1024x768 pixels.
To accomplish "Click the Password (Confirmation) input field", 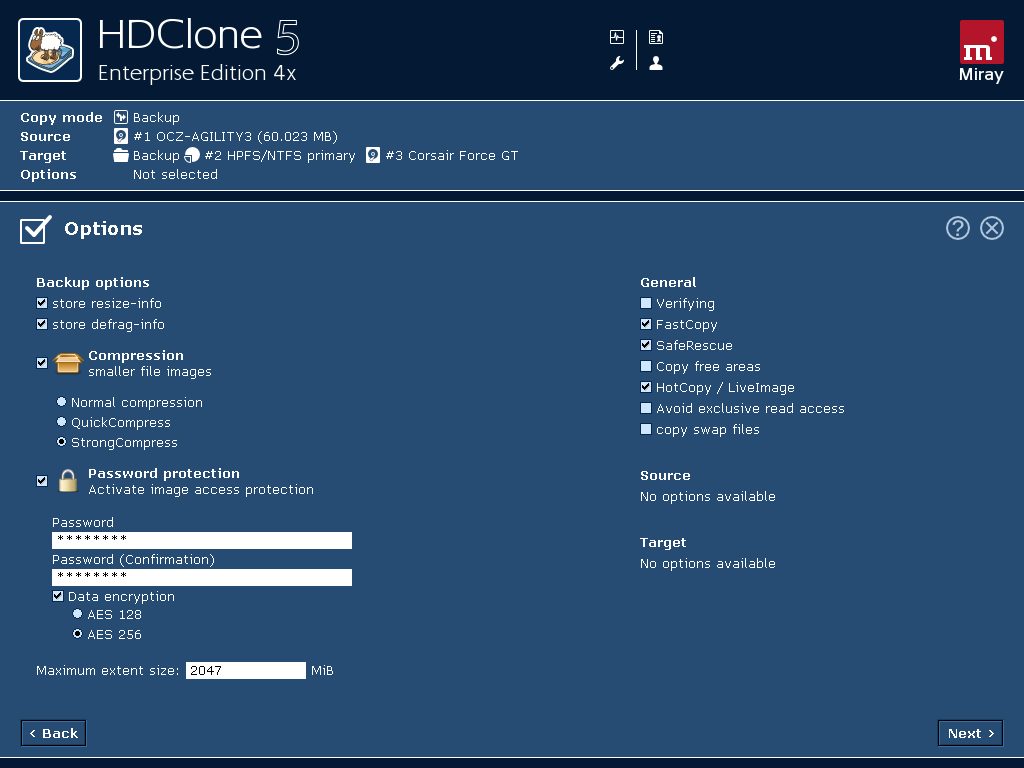I will (202, 577).
